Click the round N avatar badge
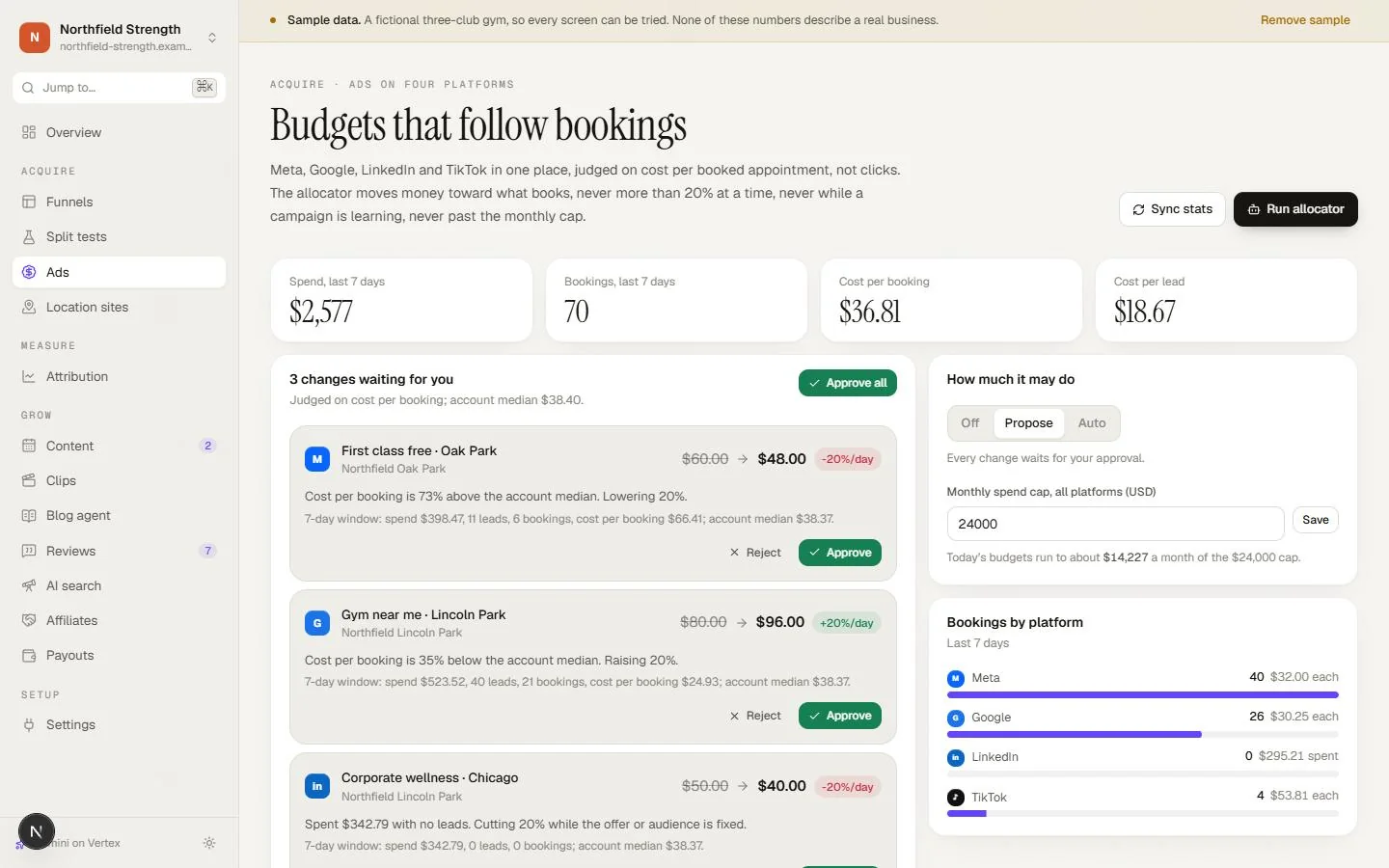 pyautogui.click(x=37, y=831)
